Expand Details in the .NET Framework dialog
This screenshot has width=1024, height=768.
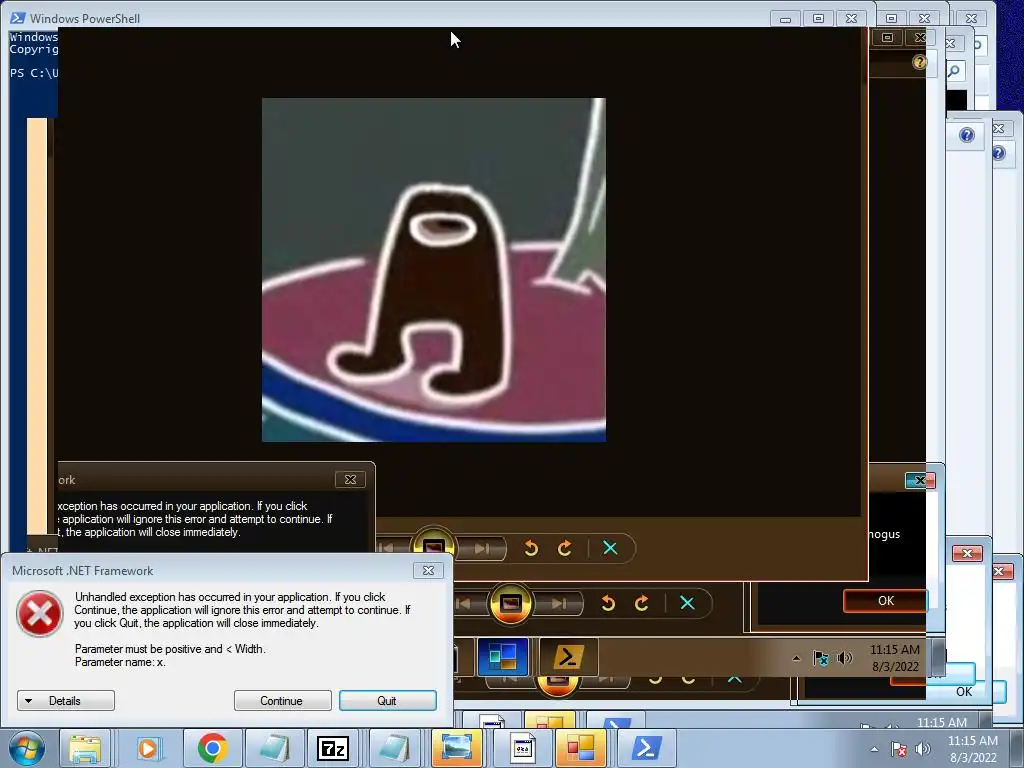click(65, 701)
